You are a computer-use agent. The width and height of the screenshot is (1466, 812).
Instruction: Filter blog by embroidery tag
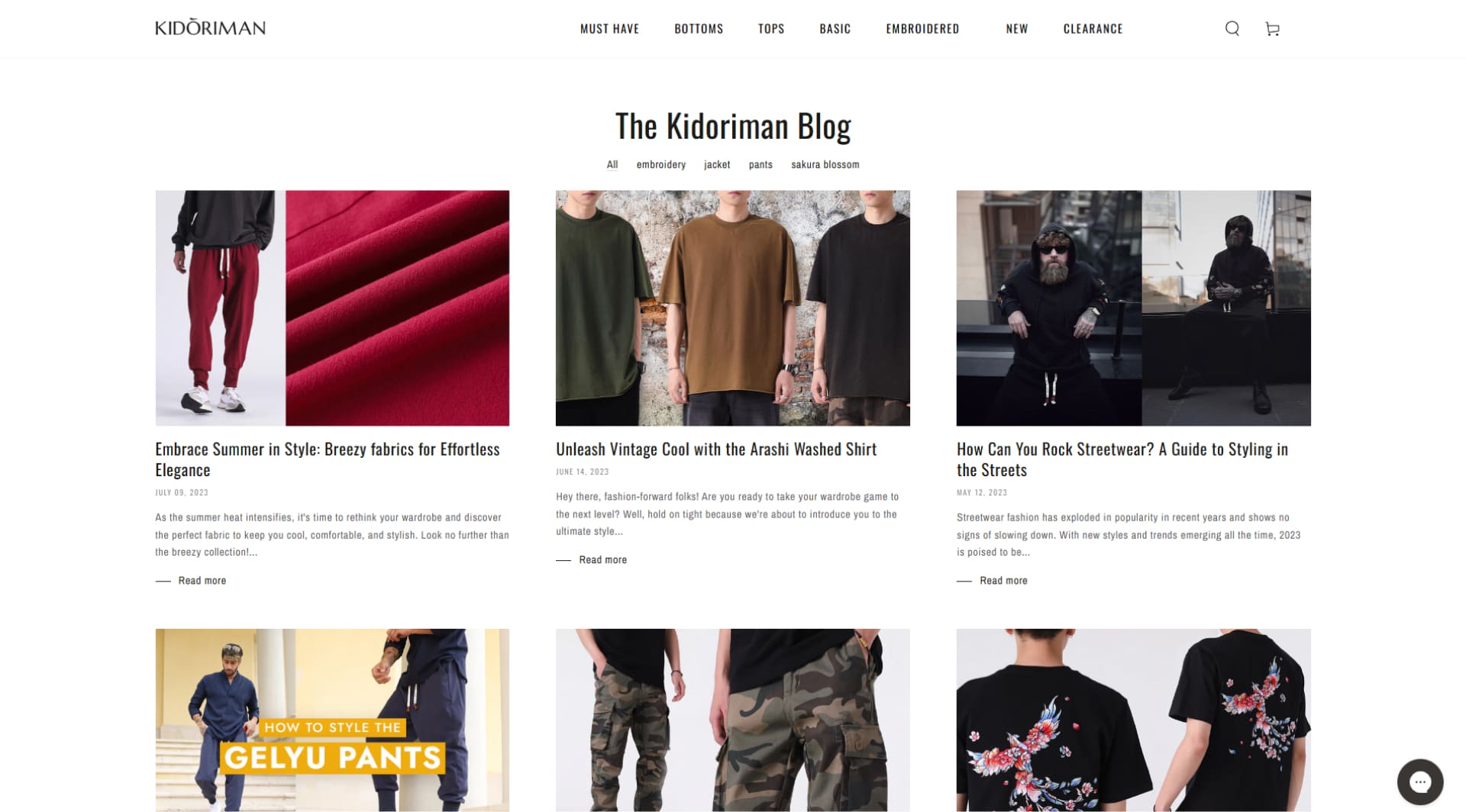click(x=660, y=165)
